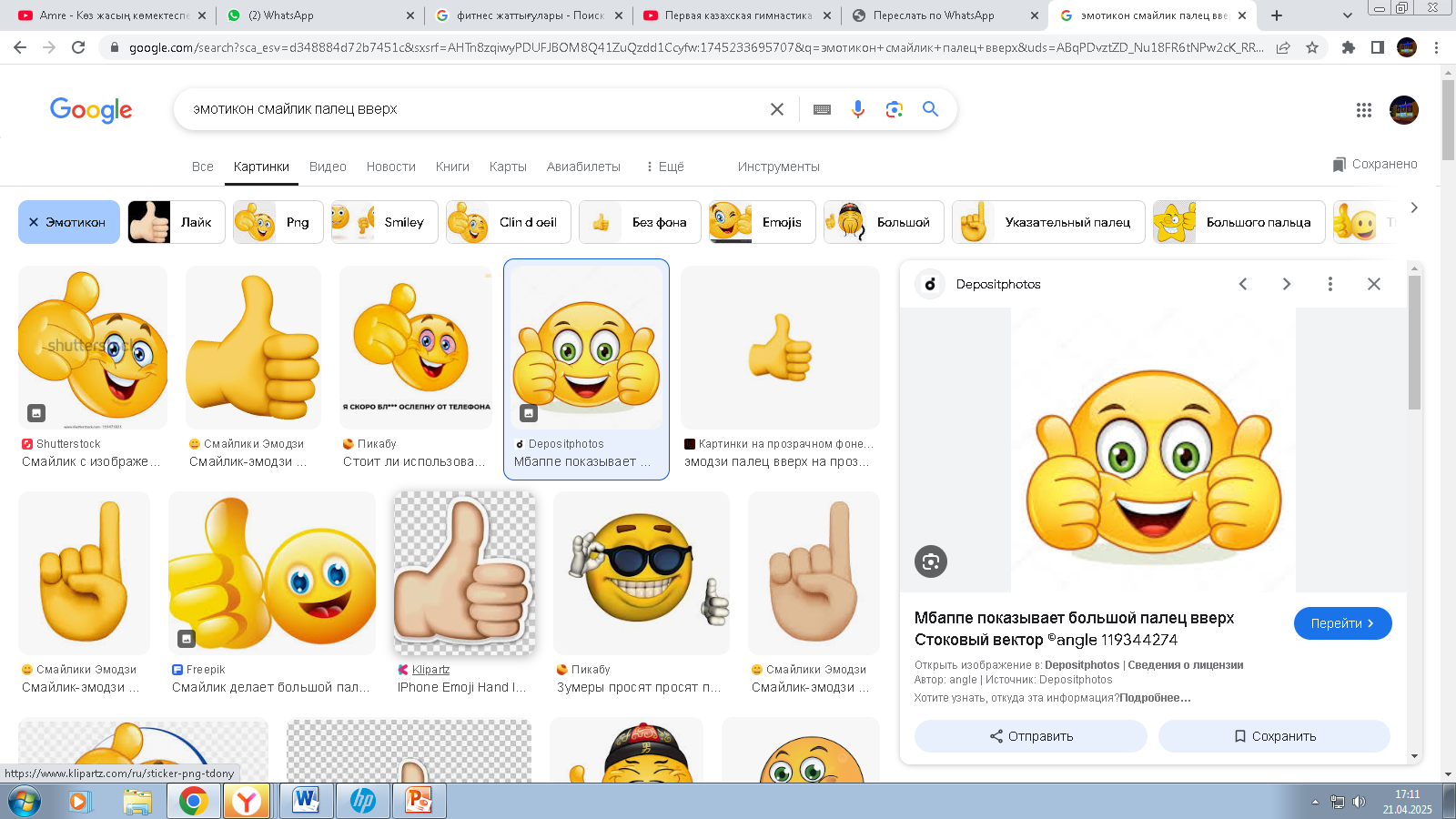Expand the Ещё search menu
The width and height of the screenshot is (1456, 819).
[x=665, y=167]
